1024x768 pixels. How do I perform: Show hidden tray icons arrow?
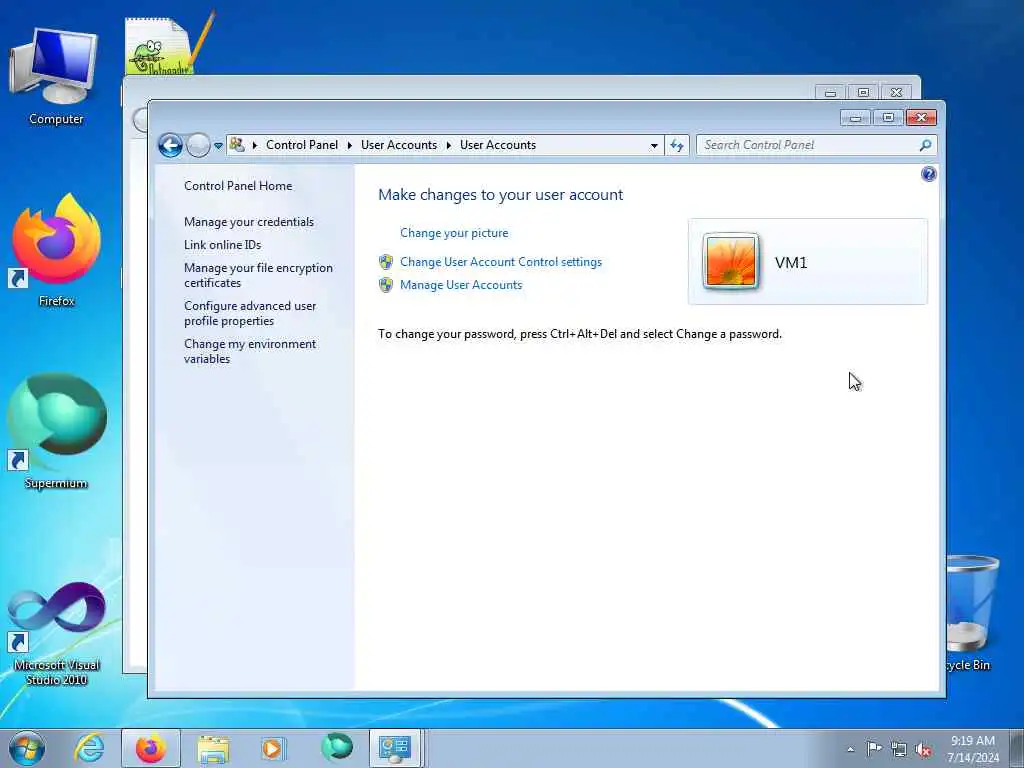tap(850, 749)
